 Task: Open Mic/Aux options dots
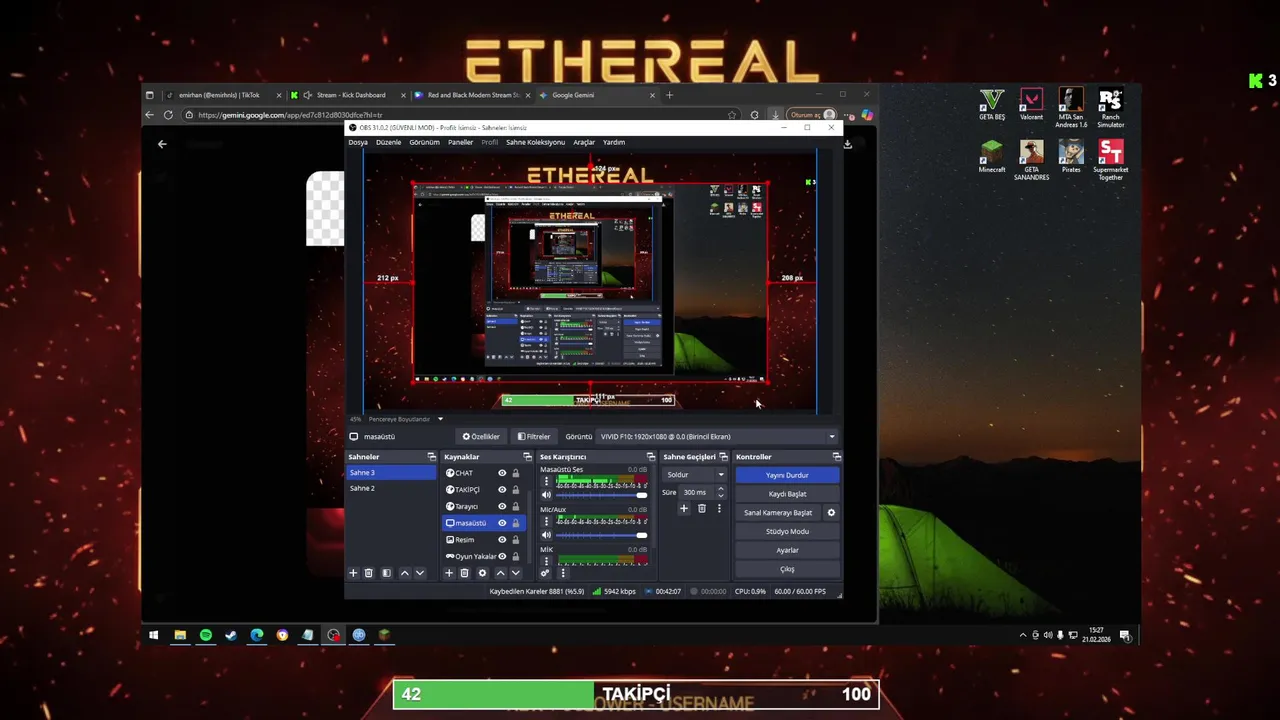[546, 522]
